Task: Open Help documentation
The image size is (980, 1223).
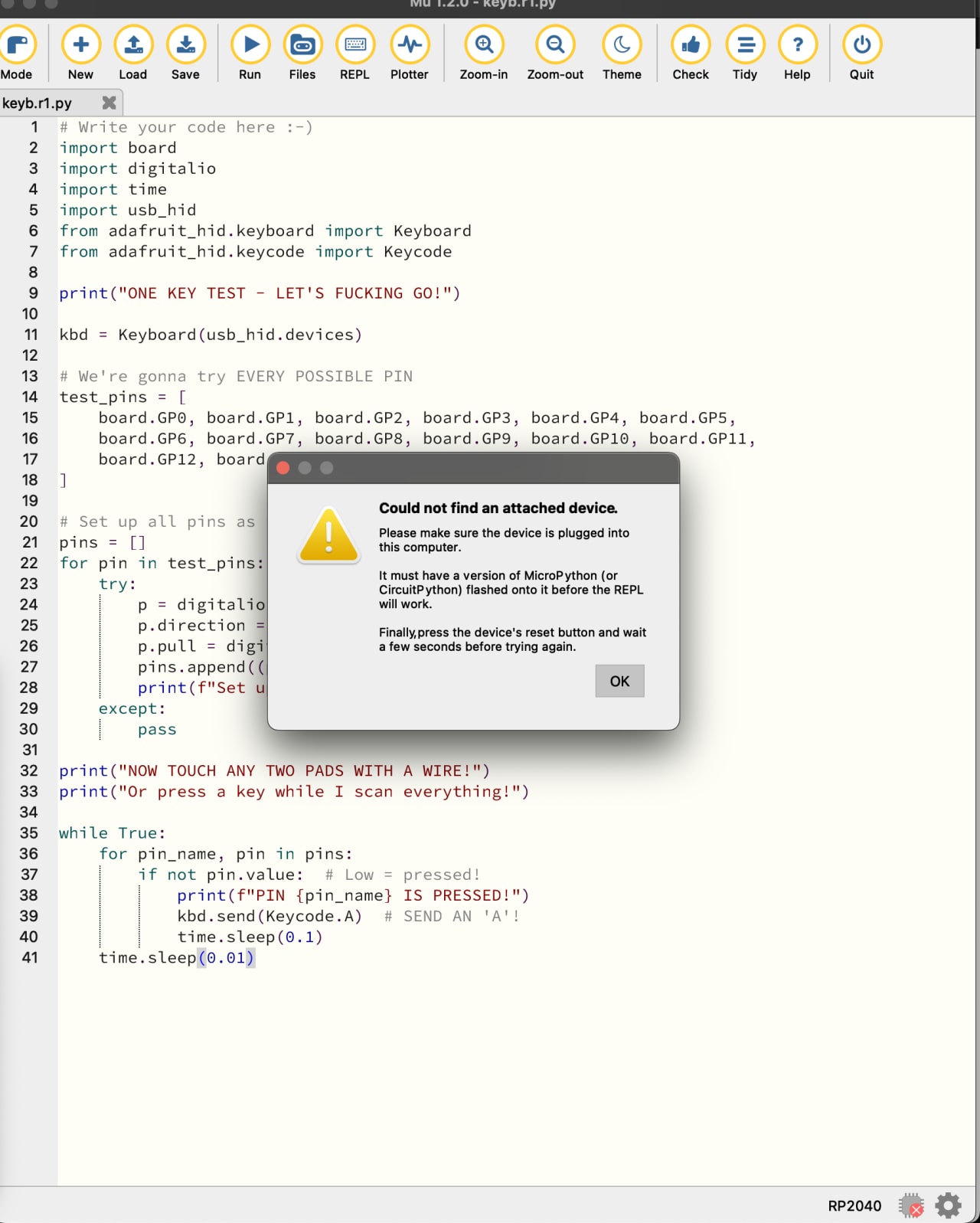Action: click(x=797, y=53)
